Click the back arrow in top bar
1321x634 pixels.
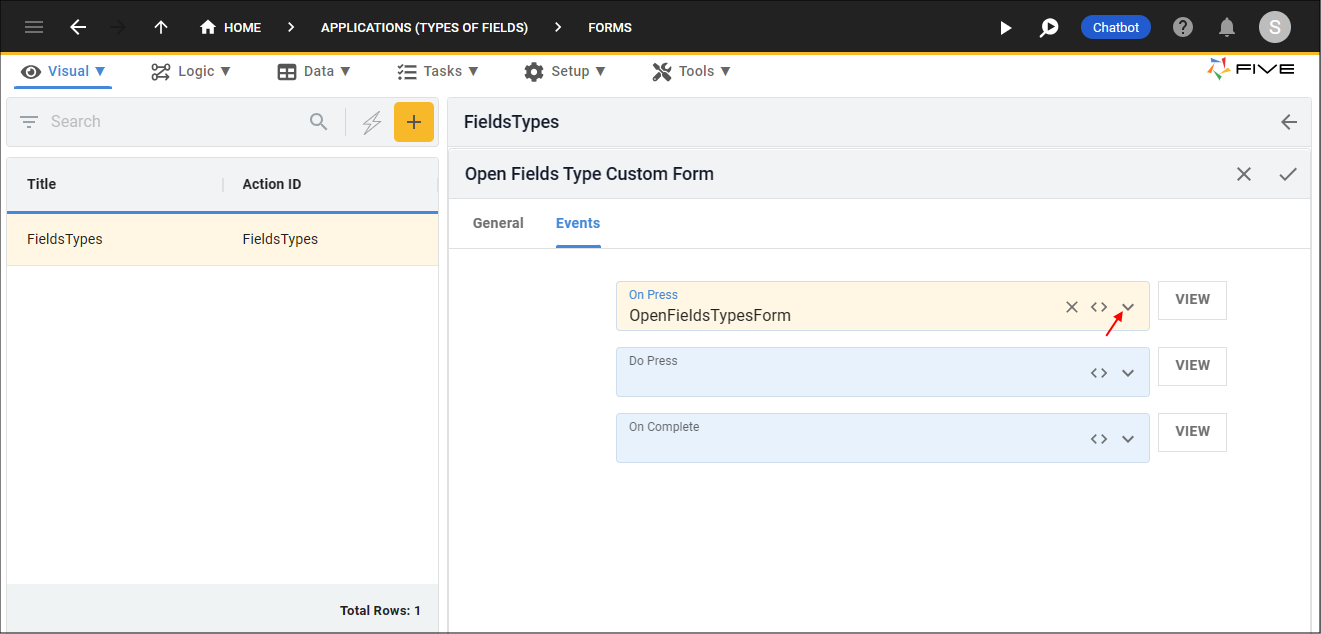coord(78,27)
